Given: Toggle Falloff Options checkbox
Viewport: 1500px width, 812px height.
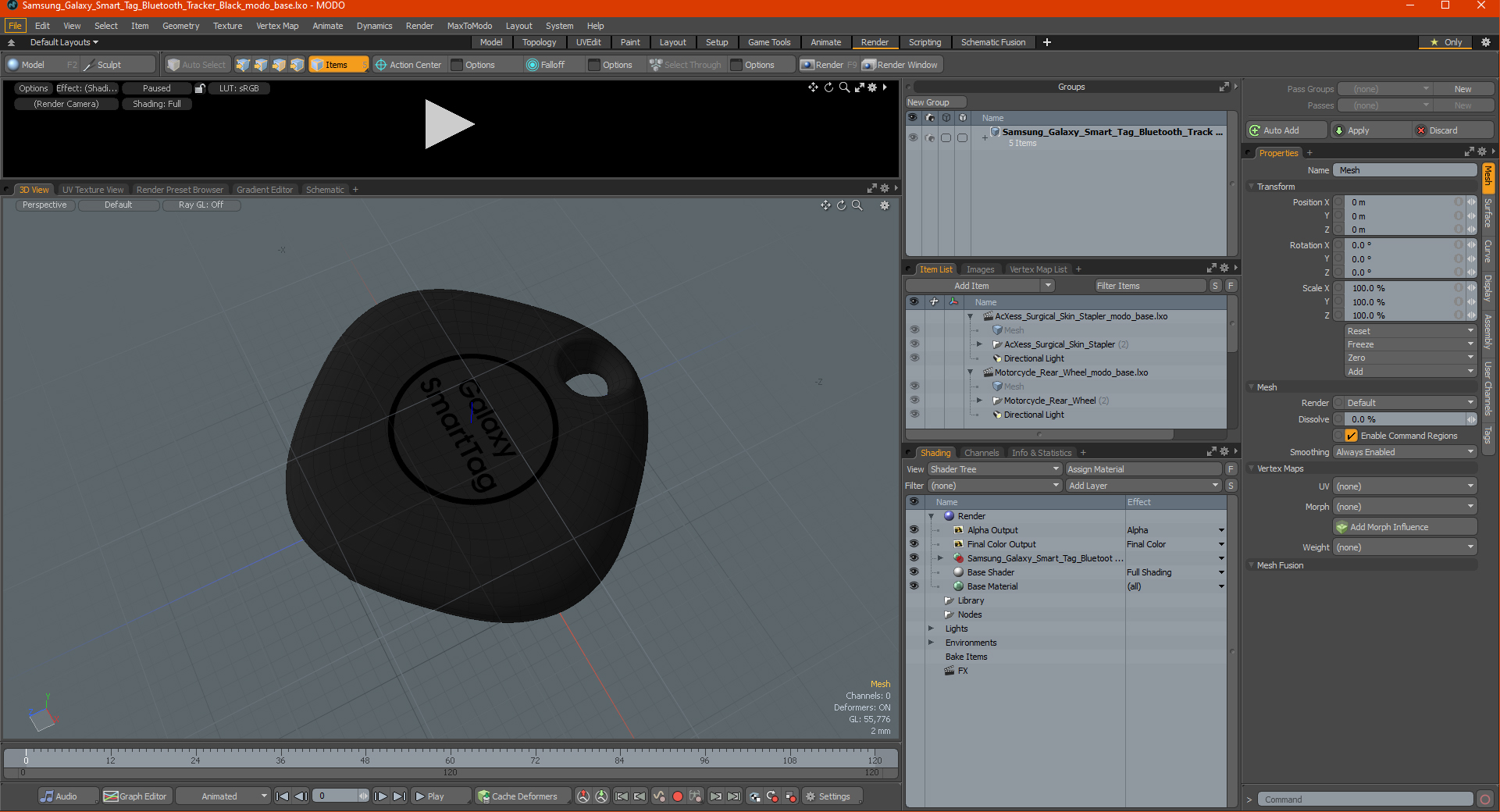Looking at the screenshot, I should (594, 65).
